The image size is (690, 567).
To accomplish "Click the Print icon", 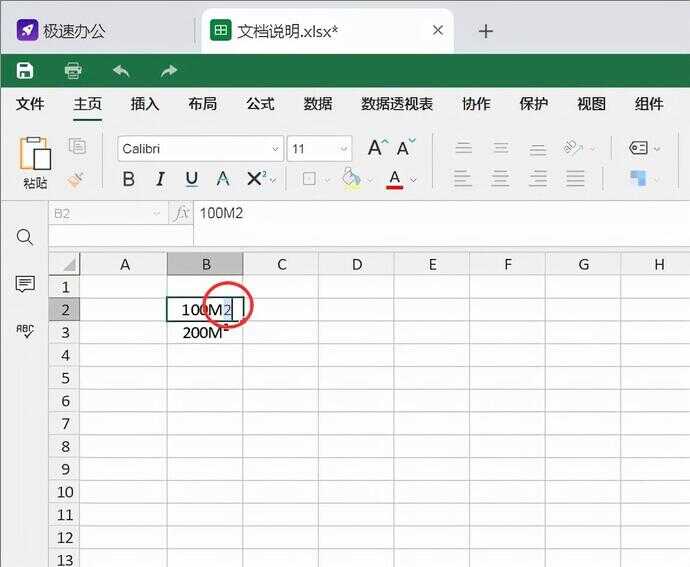I will tap(73, 70).
